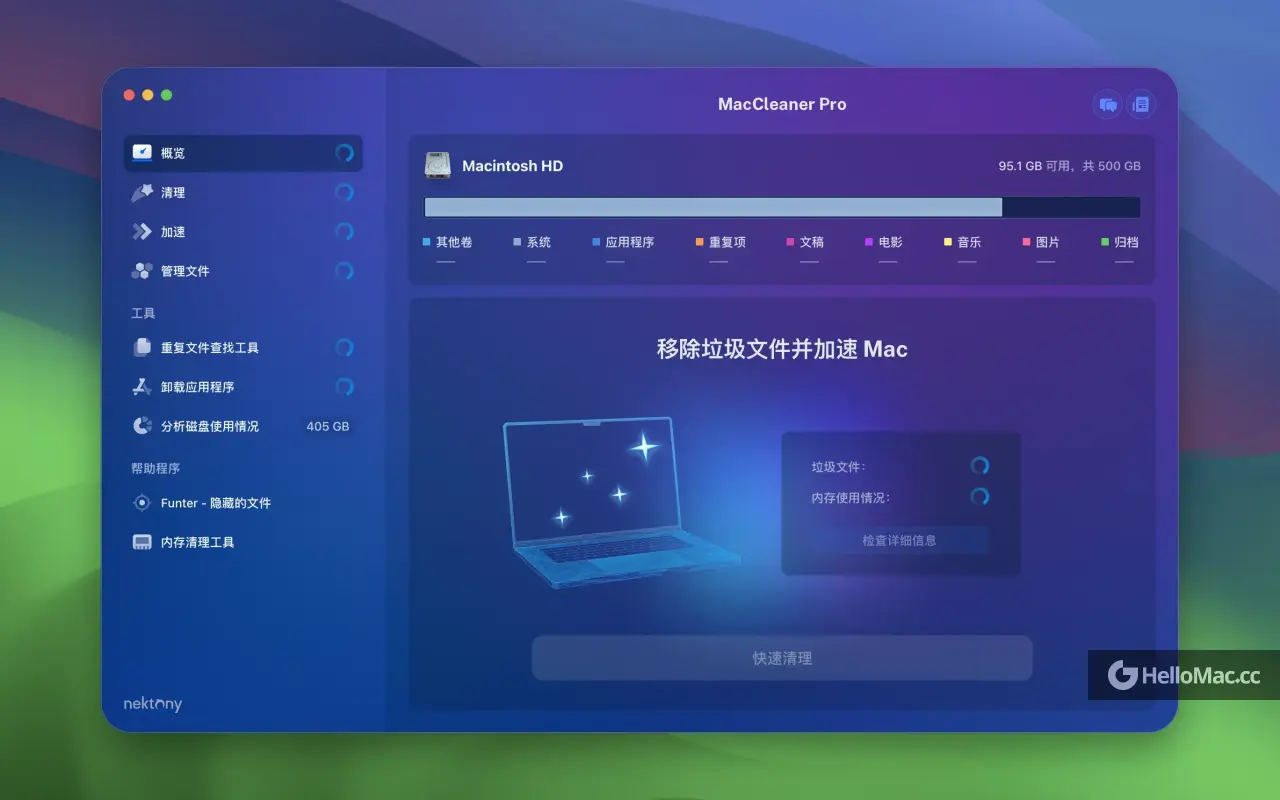Viewport: 1280px width, 800px height.
Task: Click the 内存清理工具 memory chip icon
Action: pyautogui.click(x=142, y=542)
